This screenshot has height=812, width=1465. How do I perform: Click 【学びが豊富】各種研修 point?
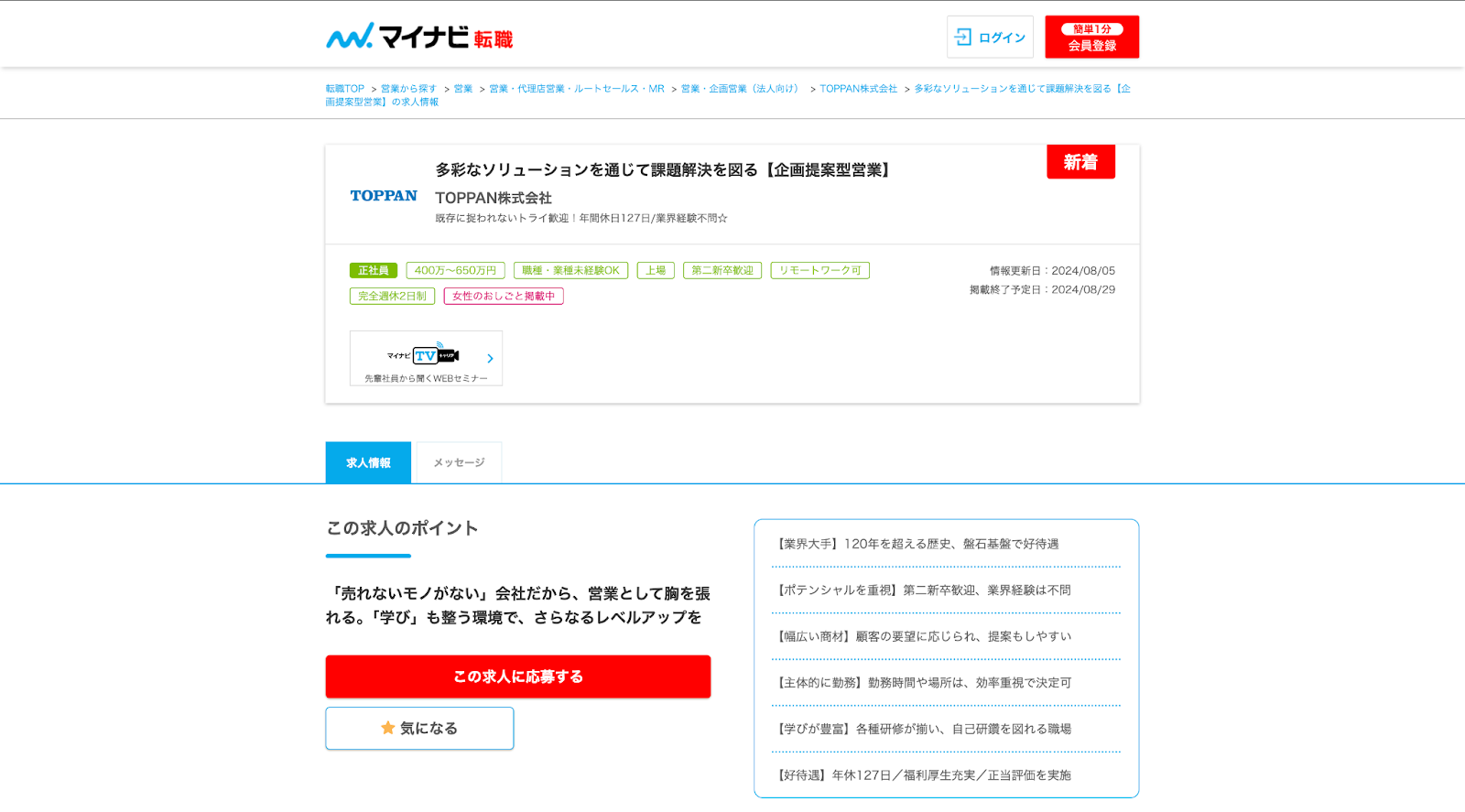pyautogui.click(x=922, y=730)
